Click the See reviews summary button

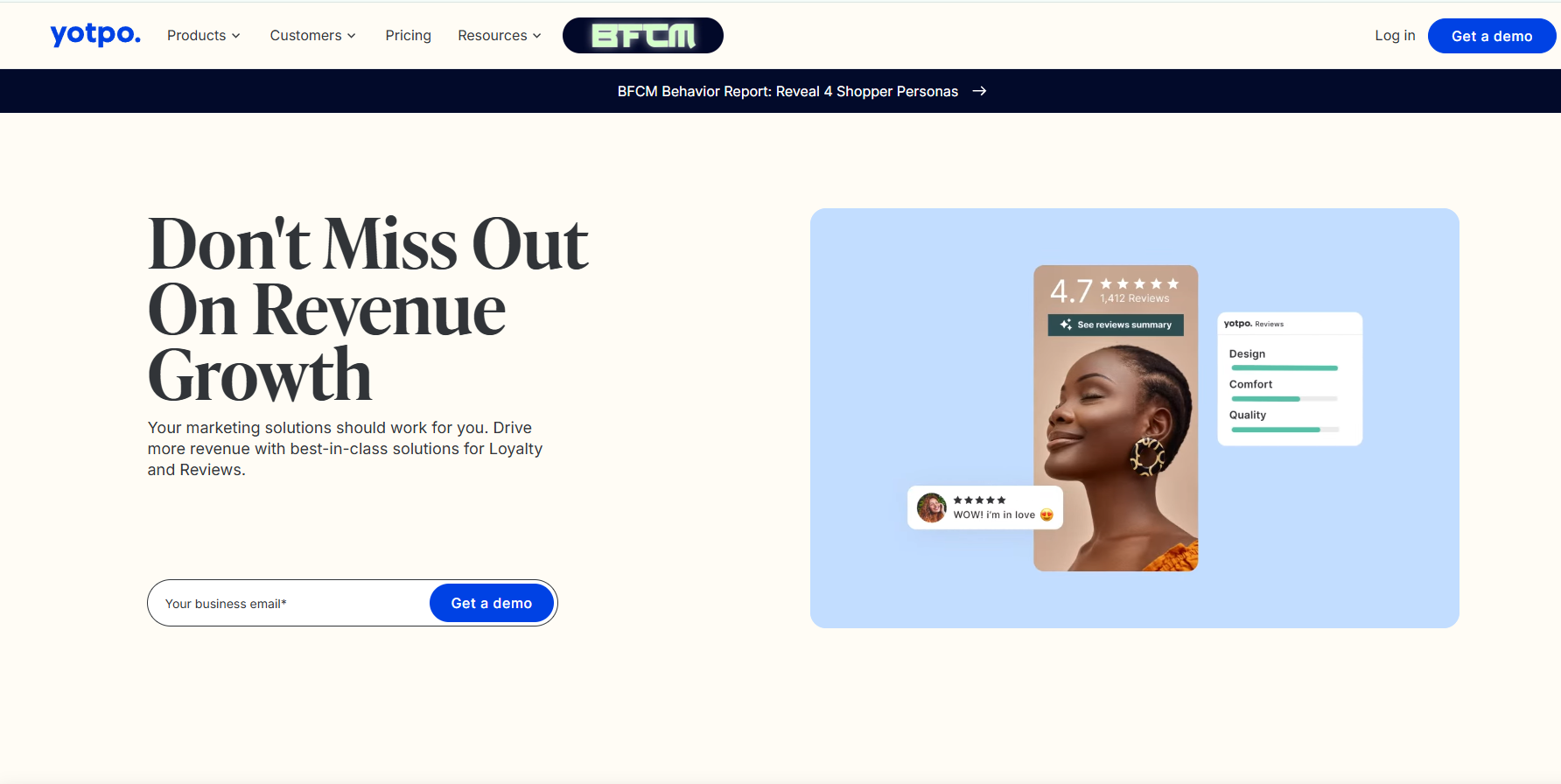[x=1116, y=325]
